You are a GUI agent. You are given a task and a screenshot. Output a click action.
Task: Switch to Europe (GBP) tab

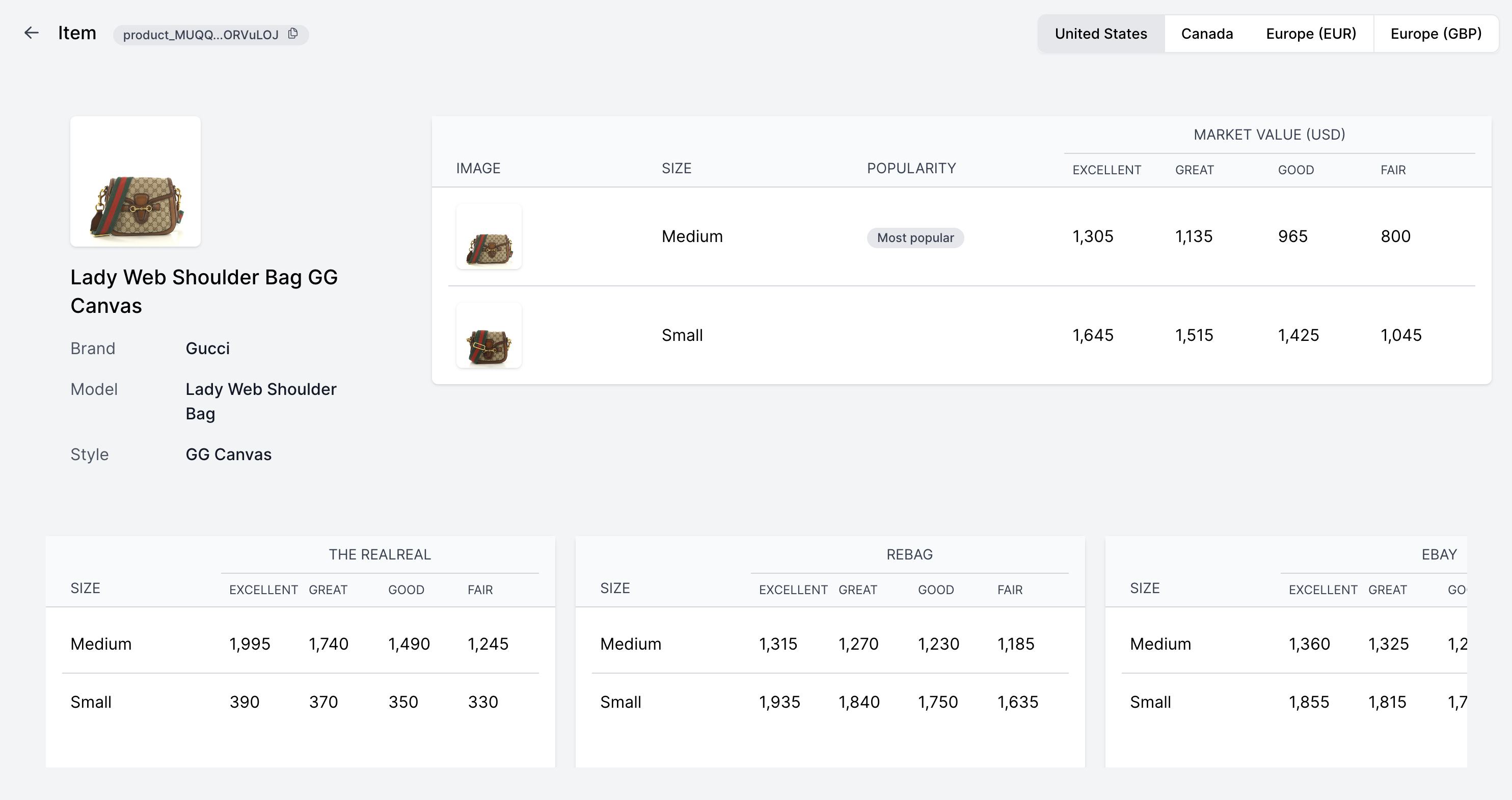pos(1436,34)
